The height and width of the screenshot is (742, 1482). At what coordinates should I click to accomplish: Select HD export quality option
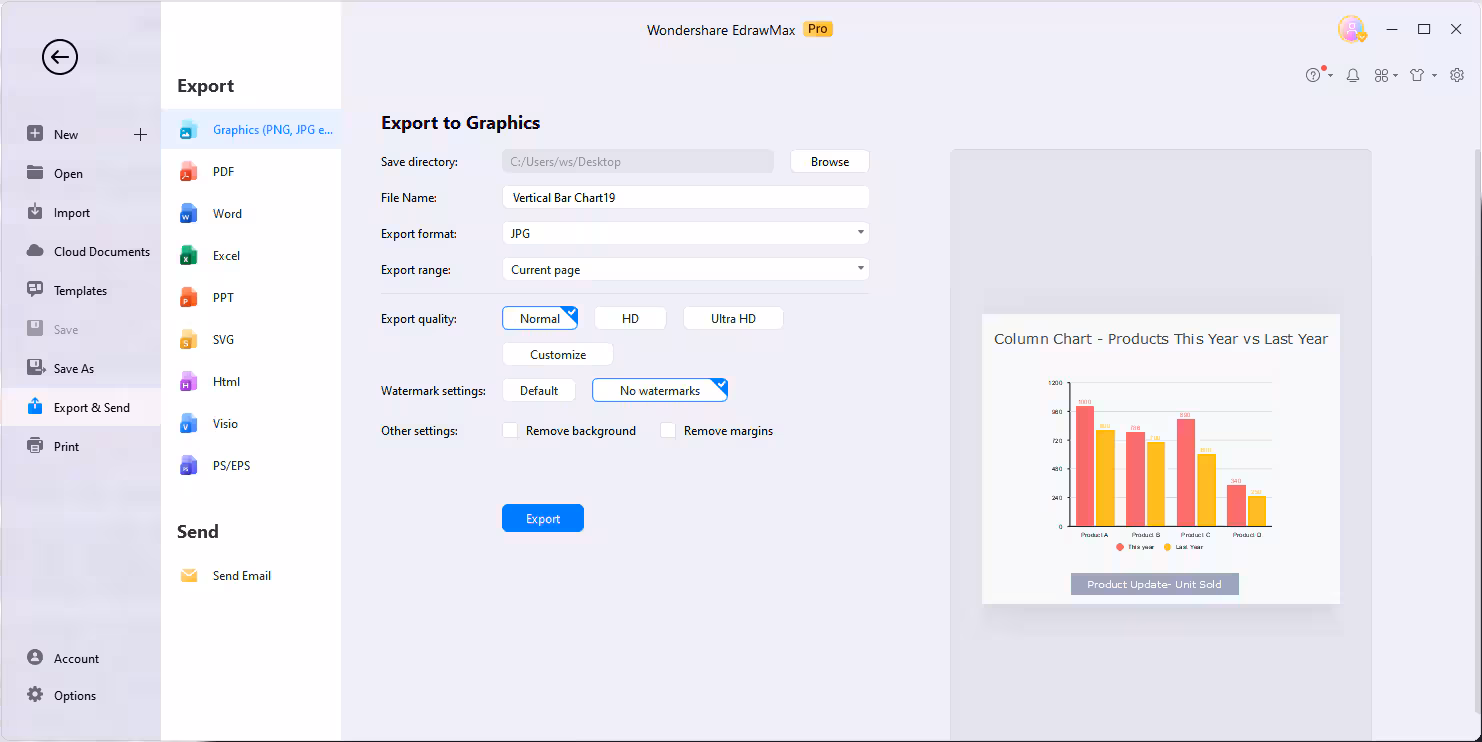pyautogui.click(x=630, y=319)
